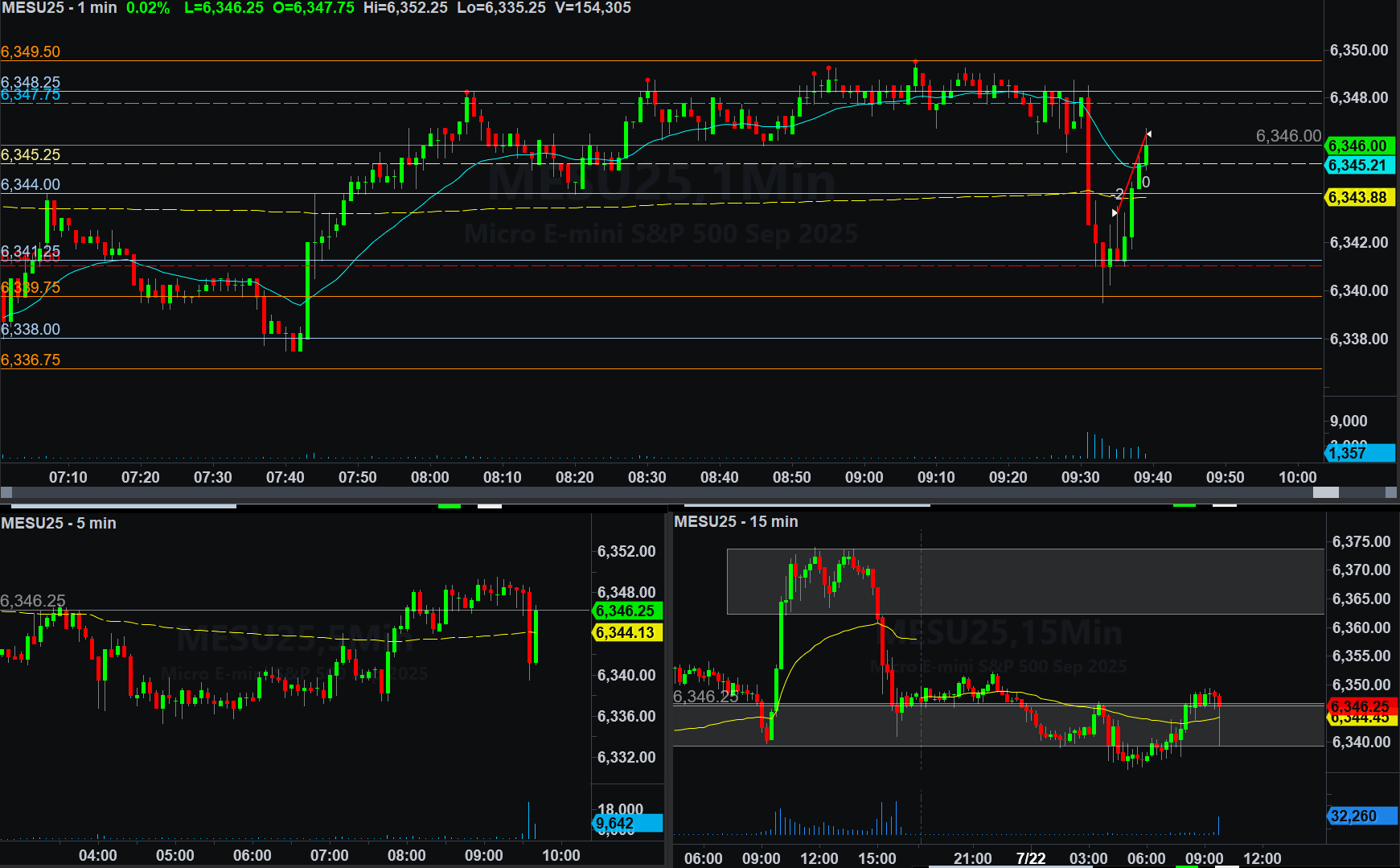1400x868 pixels.
Task: Select the MESU25 - 15 min chart title
Action: 736,521
